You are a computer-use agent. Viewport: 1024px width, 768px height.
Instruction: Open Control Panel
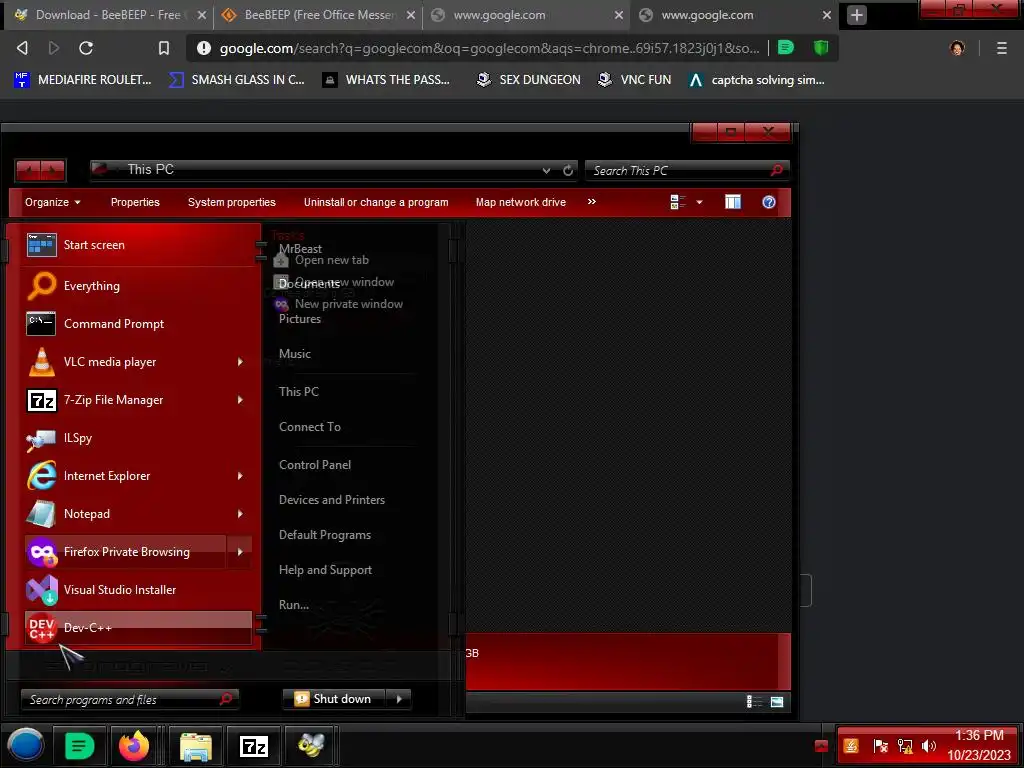click(x=315, y=465)
